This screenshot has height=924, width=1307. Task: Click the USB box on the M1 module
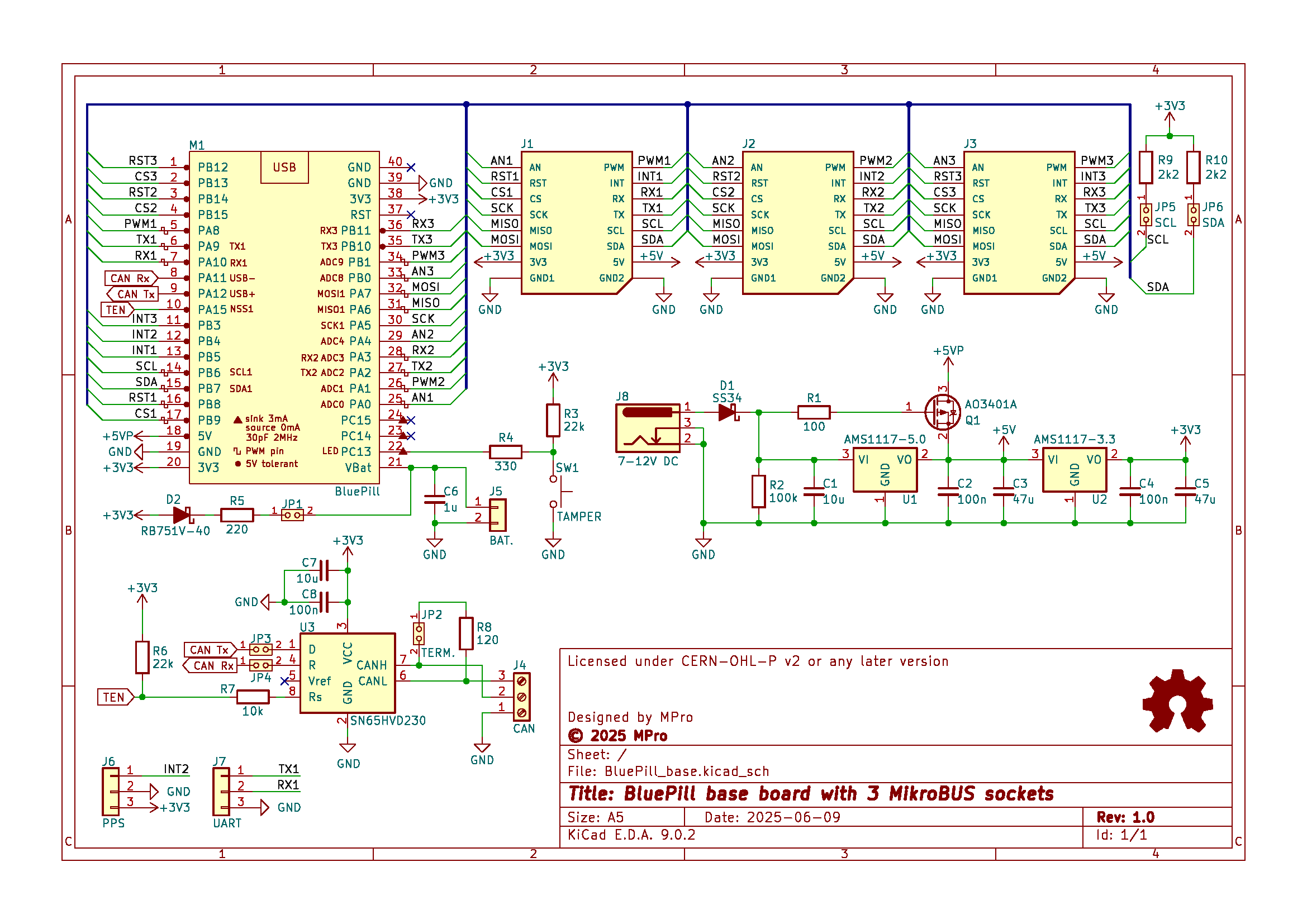[284, 167]
